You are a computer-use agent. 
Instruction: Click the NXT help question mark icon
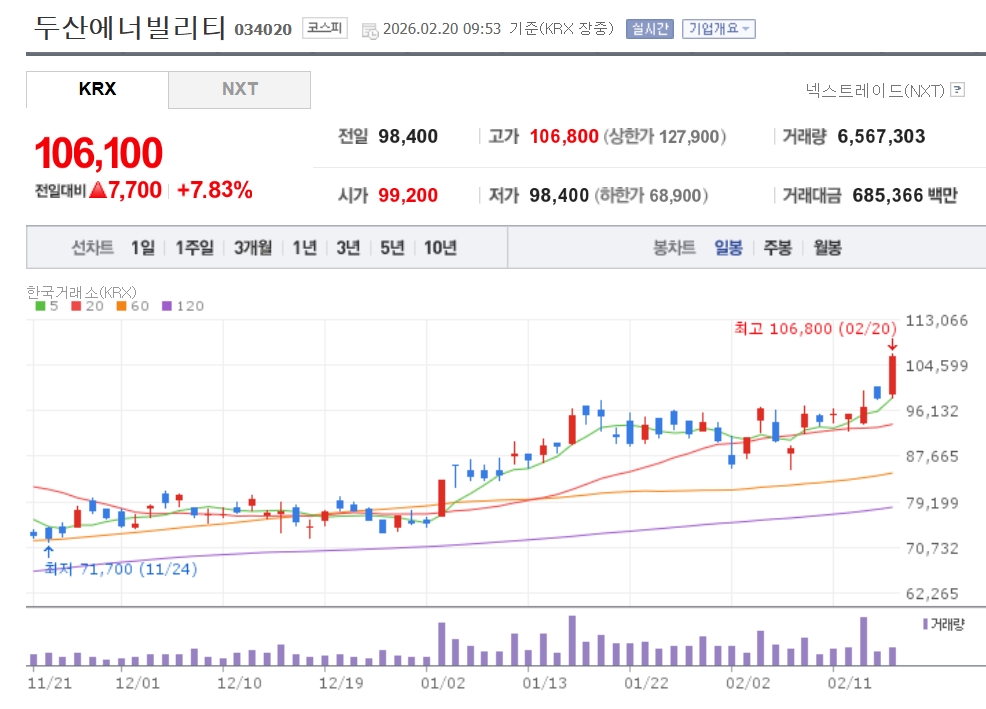coord(957,90)
